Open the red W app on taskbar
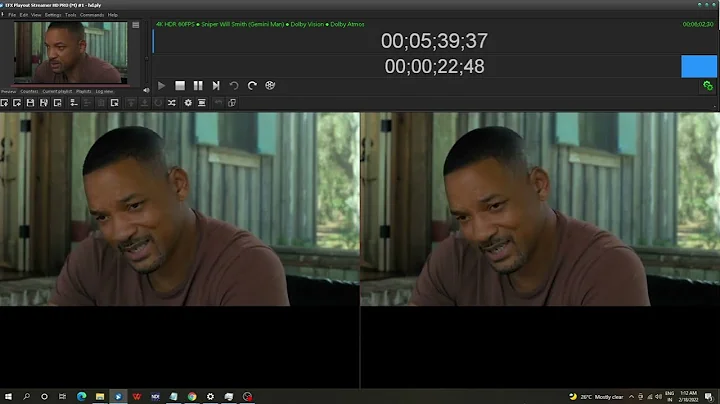 coord(137,396)
